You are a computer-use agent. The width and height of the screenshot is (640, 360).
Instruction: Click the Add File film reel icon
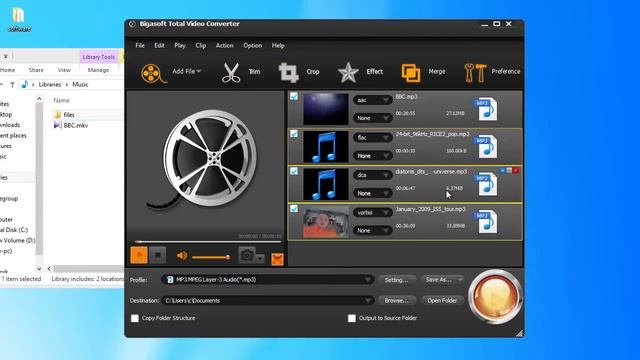(153, 73)
